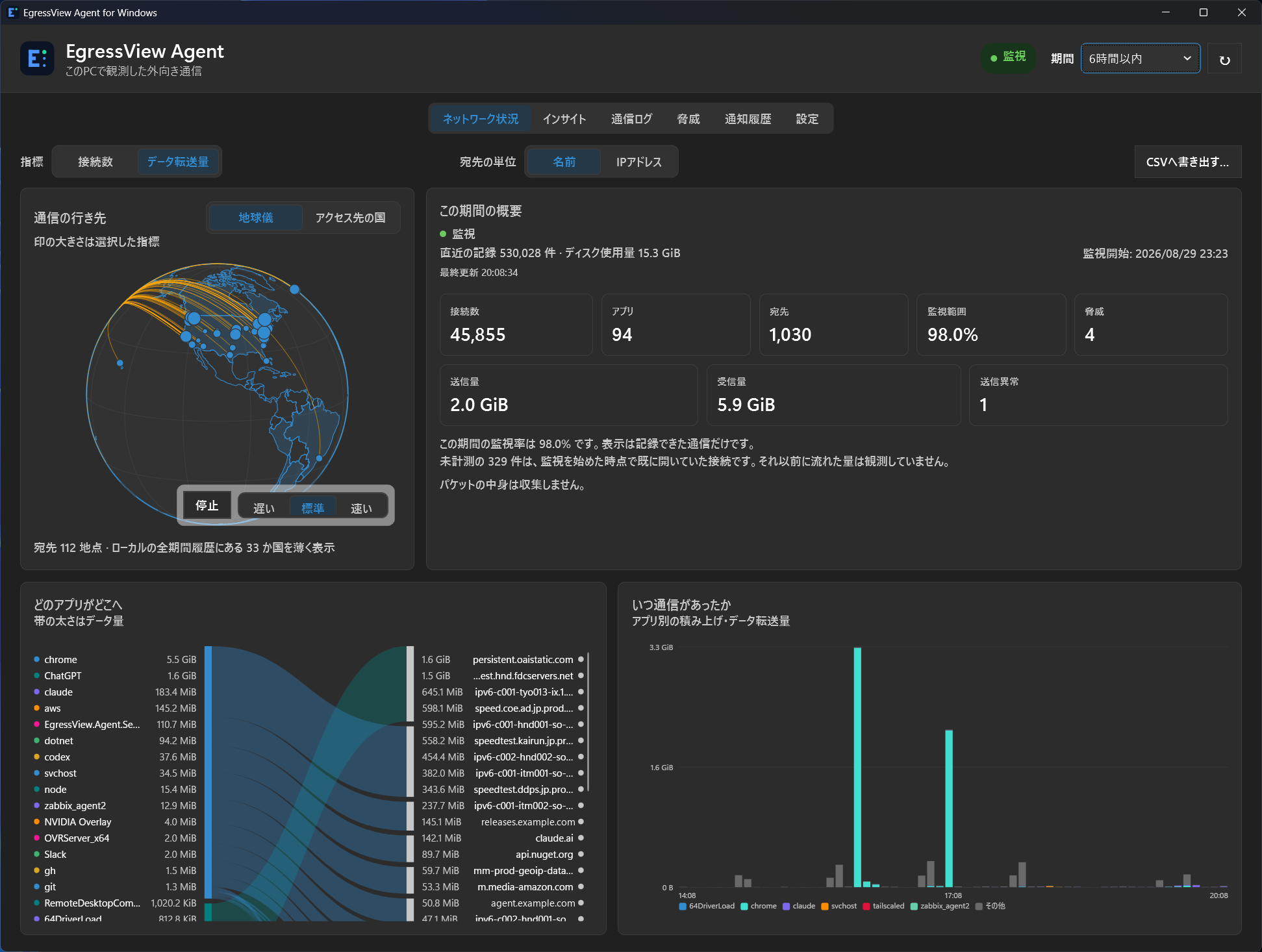Select the データ転送量 metric option
This screenshot has height=952, width=1262.
[178, 162]
